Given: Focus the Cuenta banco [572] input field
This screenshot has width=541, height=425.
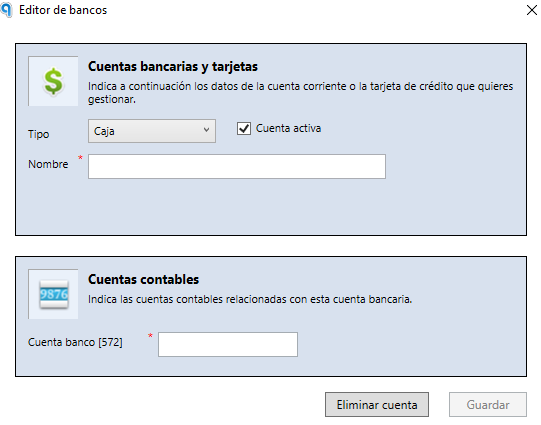Looking at the screenshot, I should point(228,344).
